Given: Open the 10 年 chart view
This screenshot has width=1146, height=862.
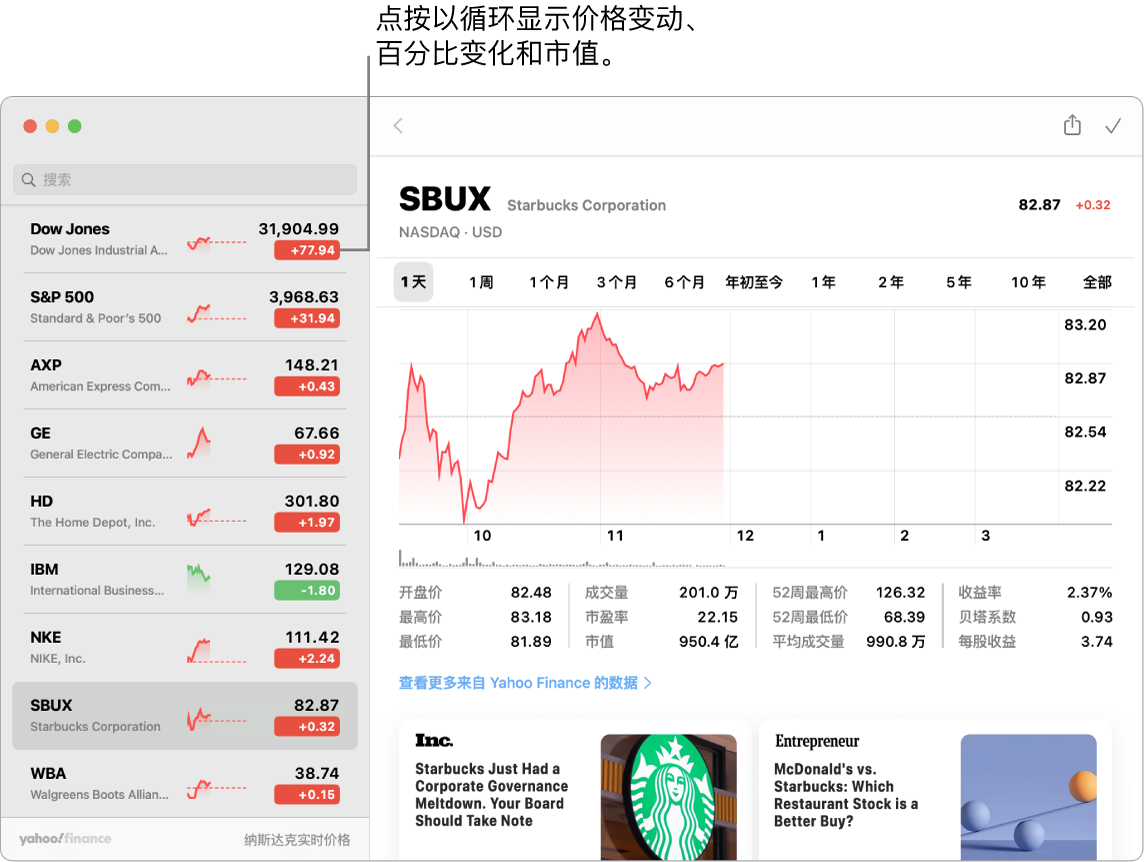Looking at the screenshot, I should pyautogui.click(x=1028, y=282).
